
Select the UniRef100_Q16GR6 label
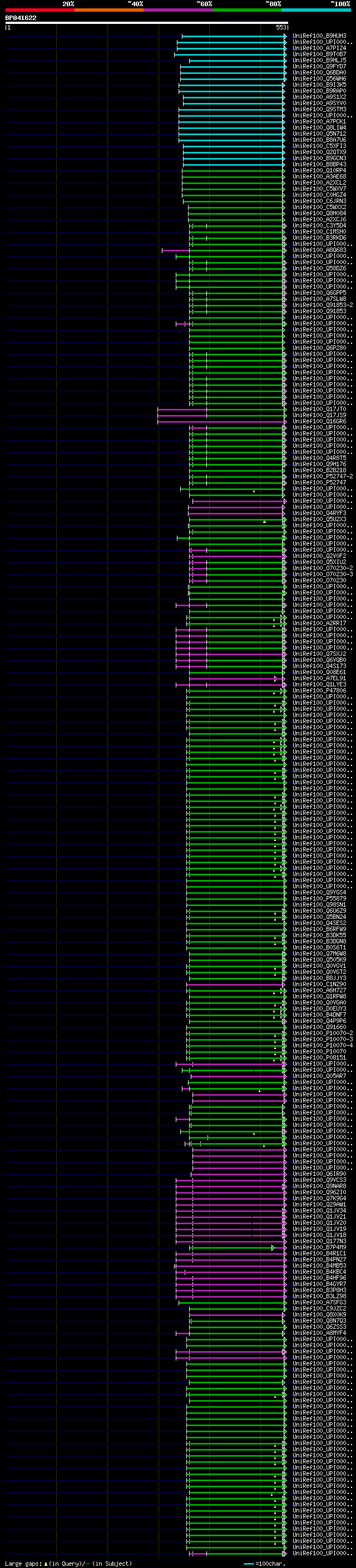point(319,421)
